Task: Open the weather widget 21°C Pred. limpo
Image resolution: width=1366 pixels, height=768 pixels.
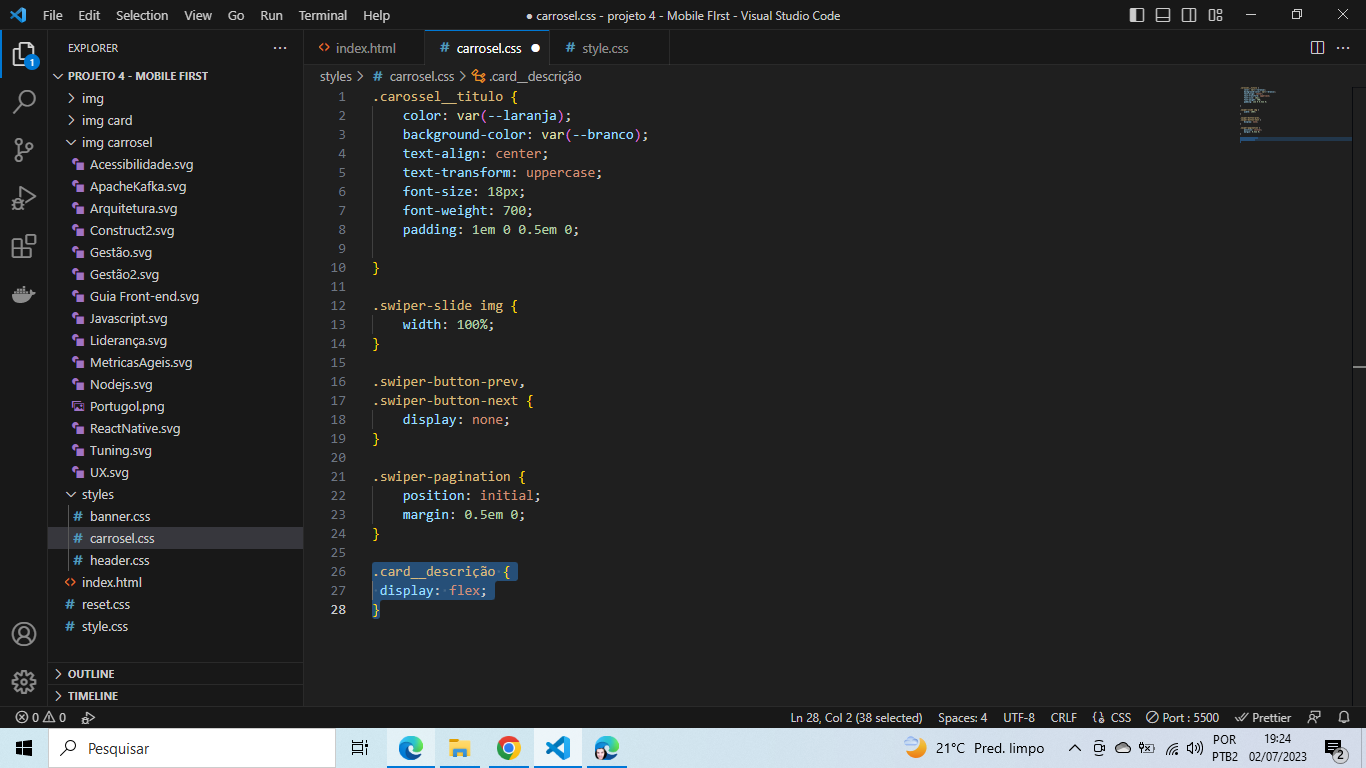Action: [974, 748]
